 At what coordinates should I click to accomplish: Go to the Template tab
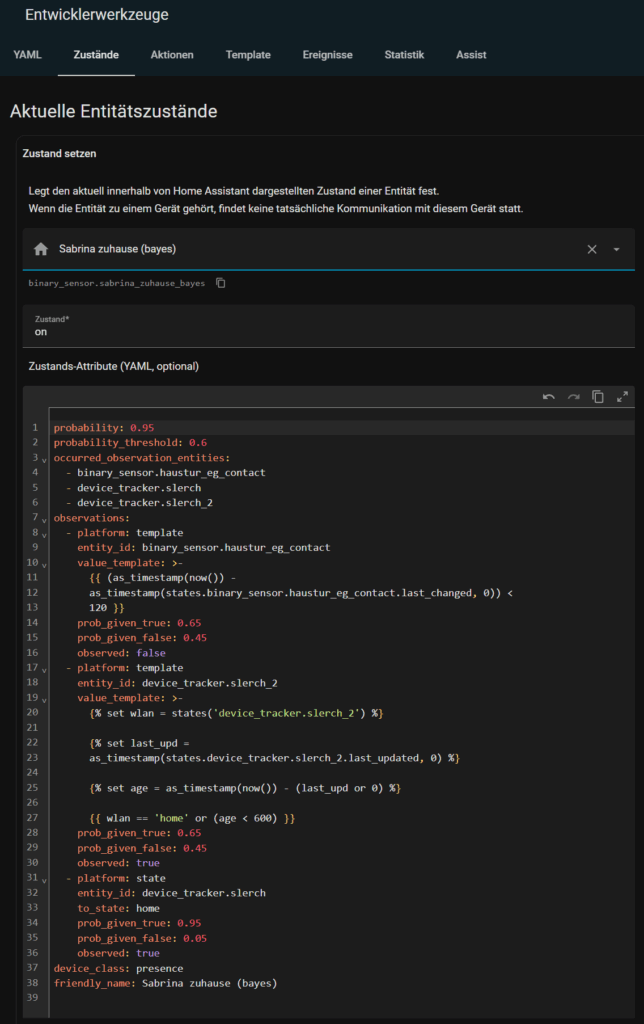coord(248,55)
